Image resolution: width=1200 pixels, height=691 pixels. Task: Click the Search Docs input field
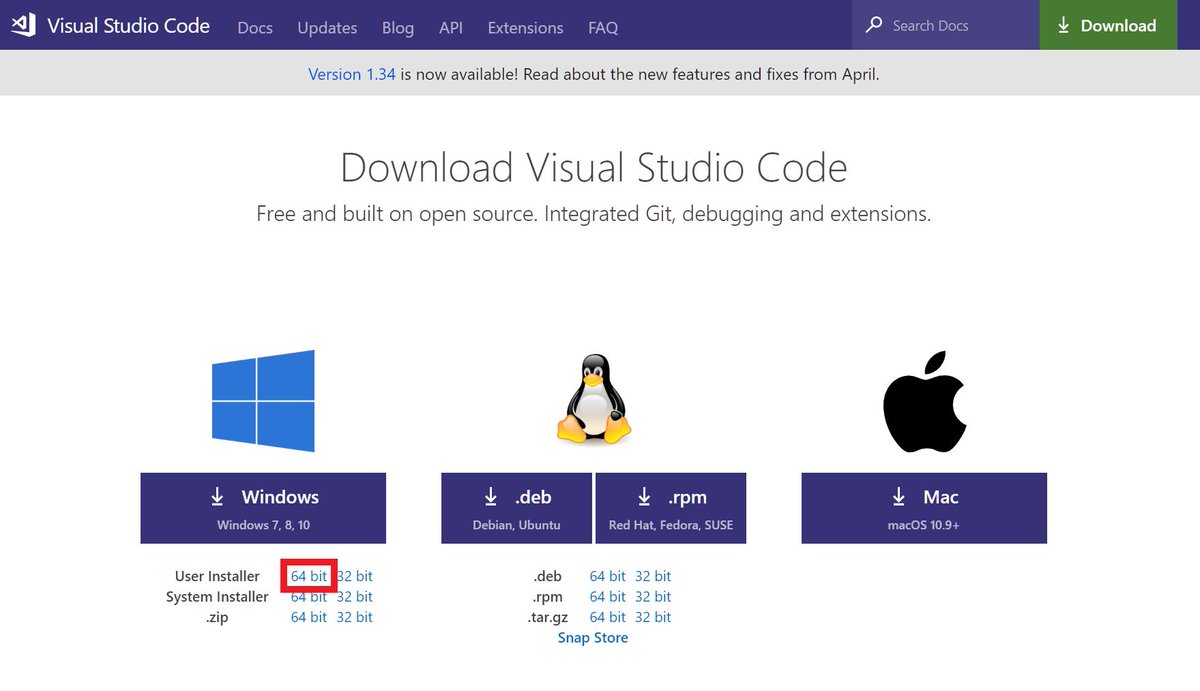(946, 25)
